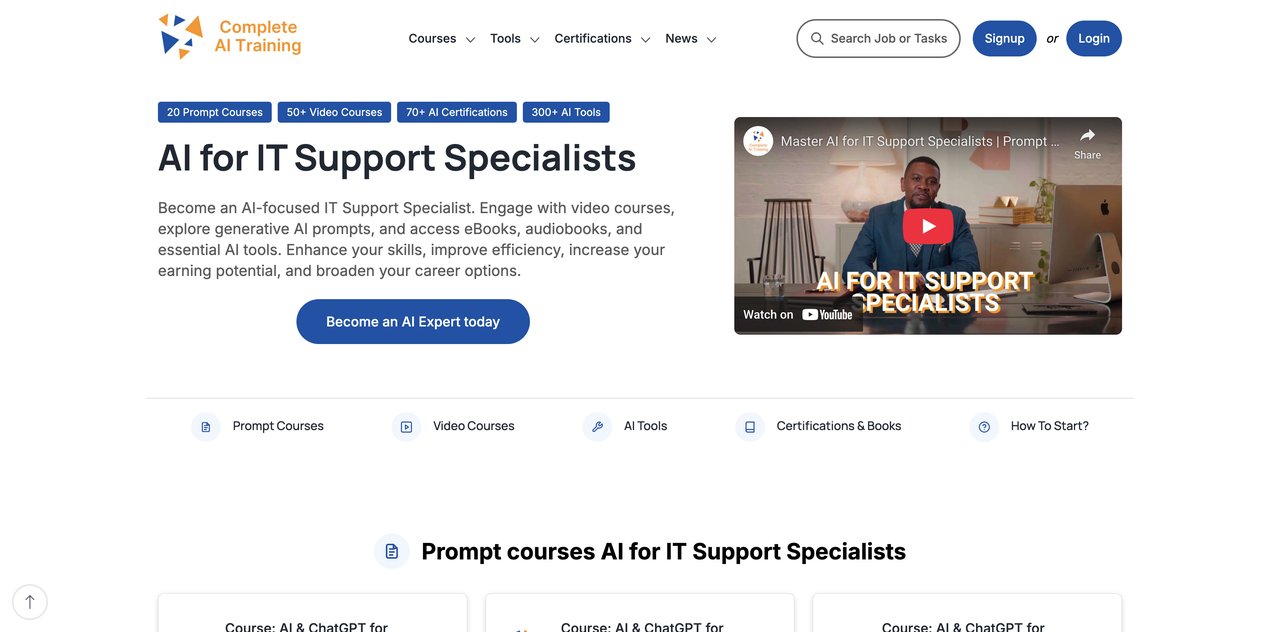Open Watch on YouTube link
The width and height of the screenshot is (1280, 632).
click(x=798, y=314)
